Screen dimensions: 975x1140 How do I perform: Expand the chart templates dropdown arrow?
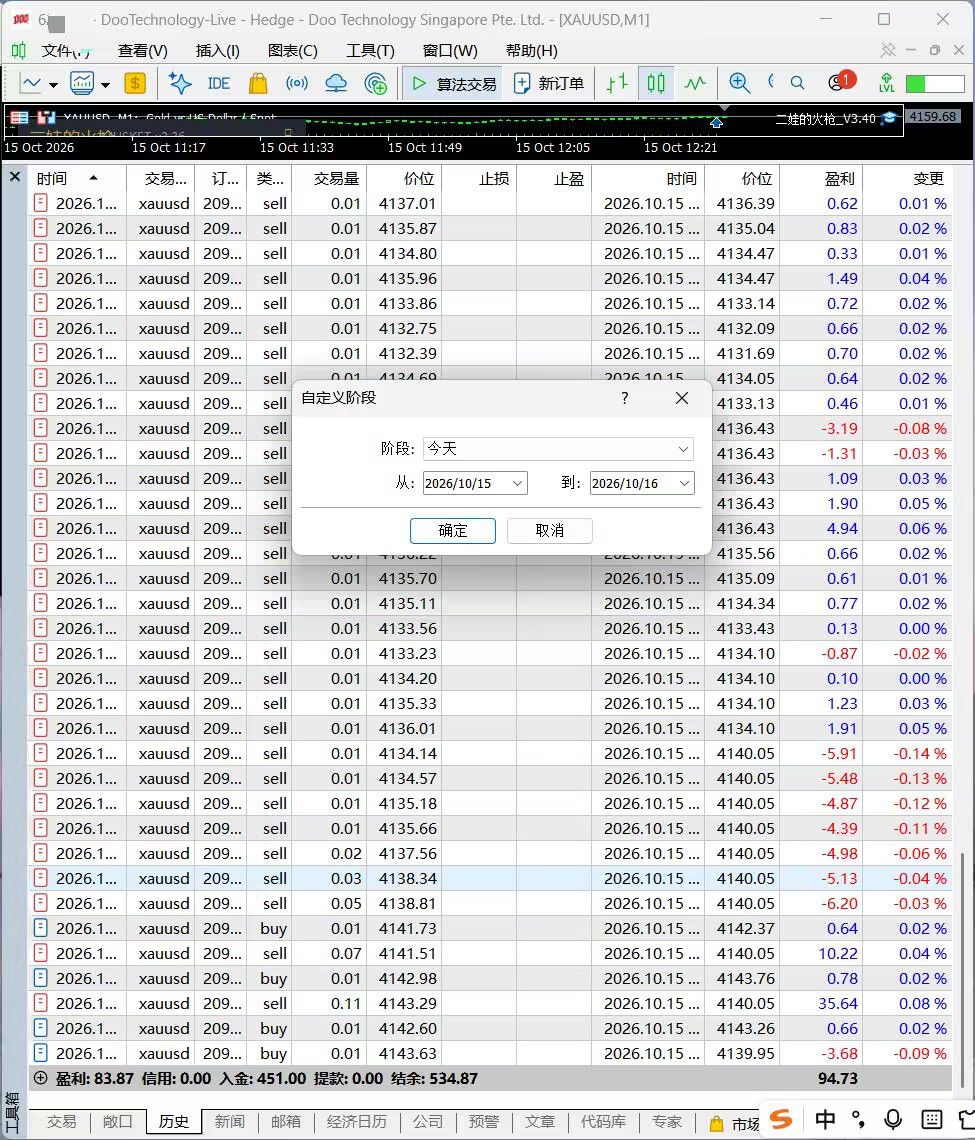pyautogui.click(x=105, y=85)
